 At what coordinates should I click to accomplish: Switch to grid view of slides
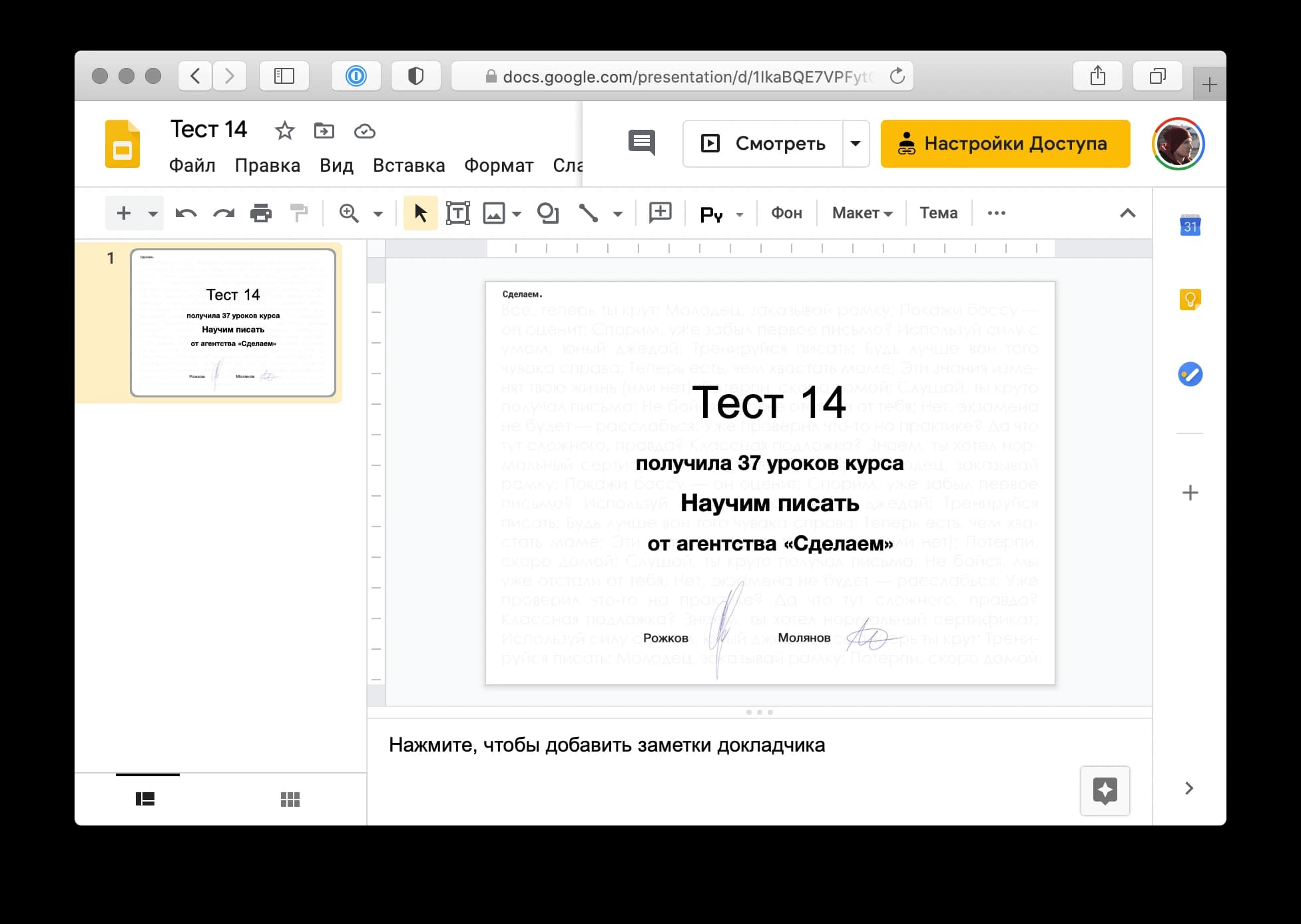coord(290,799)
